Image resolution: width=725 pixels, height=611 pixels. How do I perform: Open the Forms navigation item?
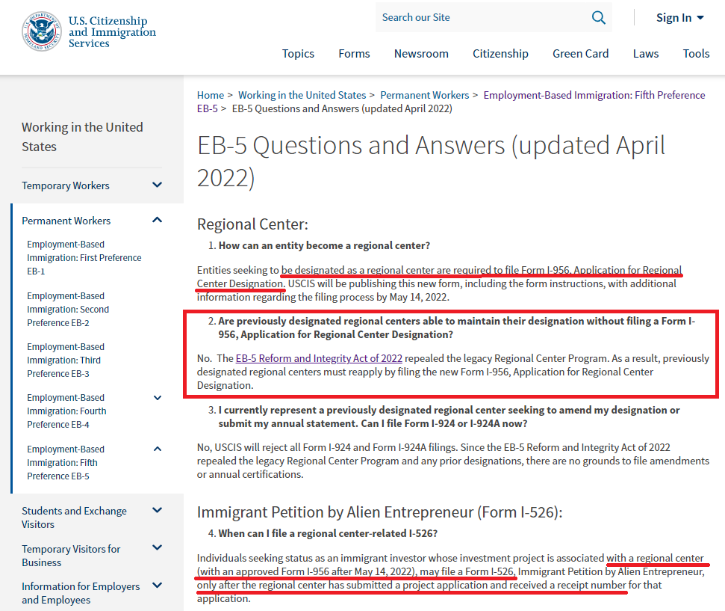(354, 54)
